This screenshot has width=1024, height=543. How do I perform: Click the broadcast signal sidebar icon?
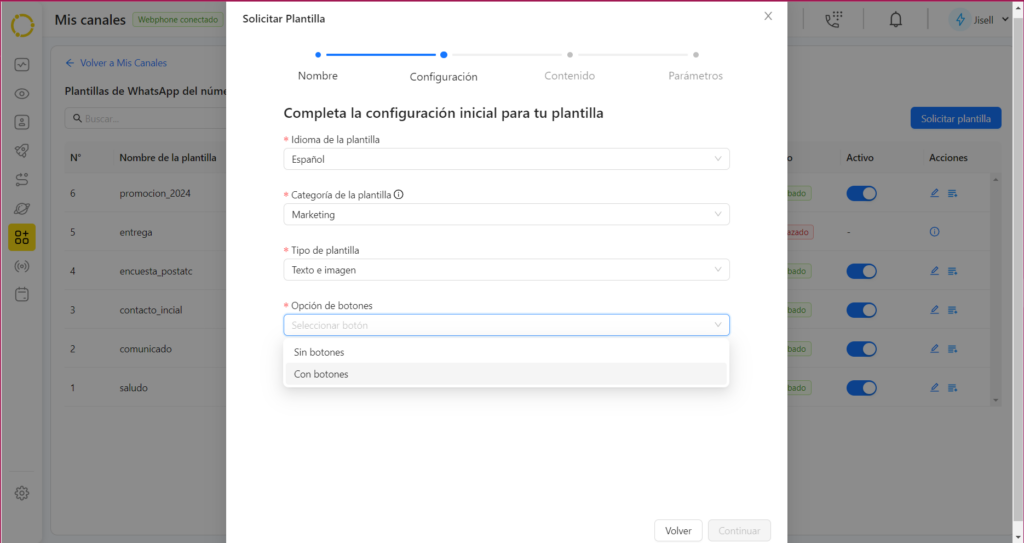tap(22, 266)
